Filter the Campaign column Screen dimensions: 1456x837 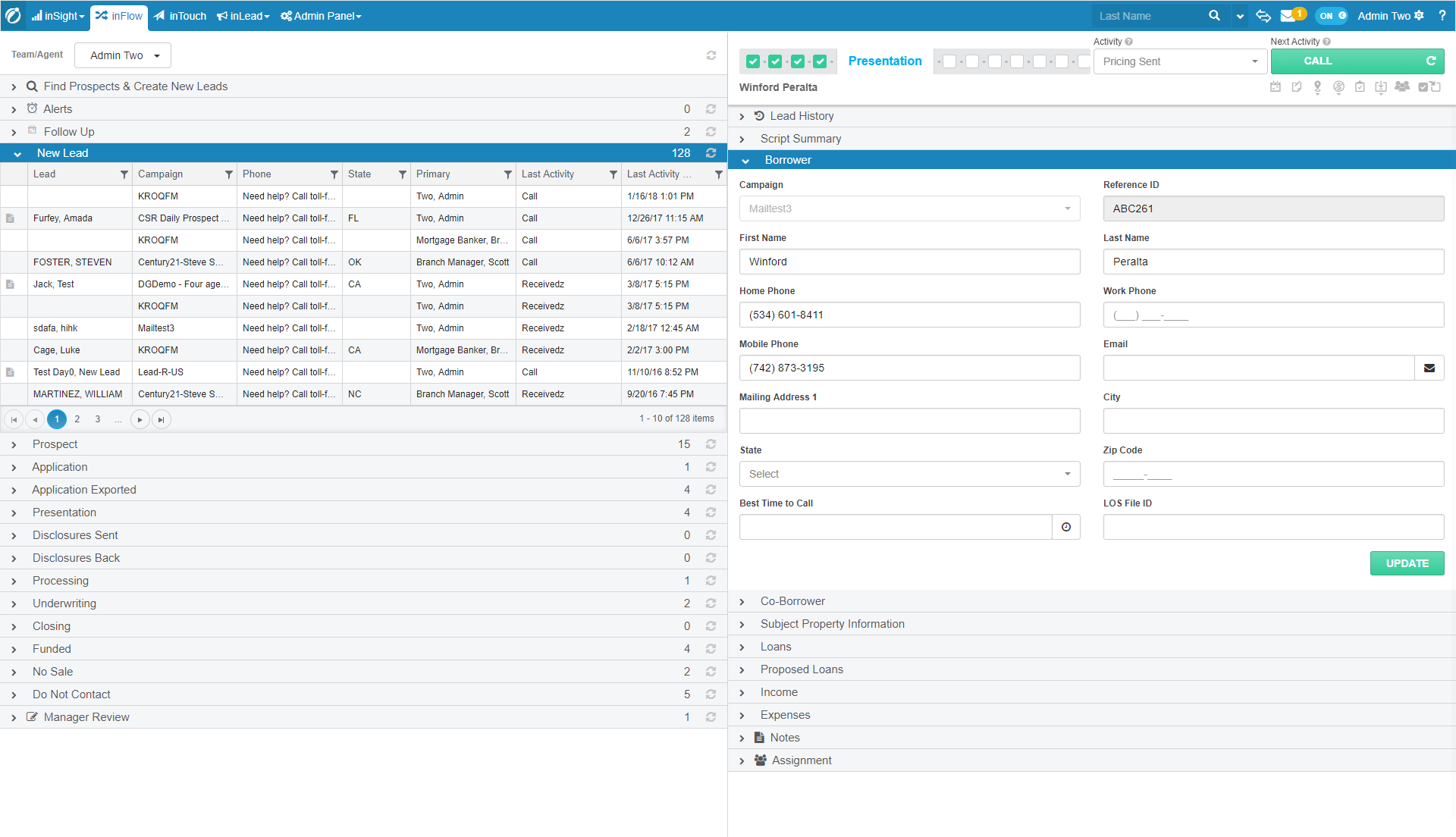point(228,175)
